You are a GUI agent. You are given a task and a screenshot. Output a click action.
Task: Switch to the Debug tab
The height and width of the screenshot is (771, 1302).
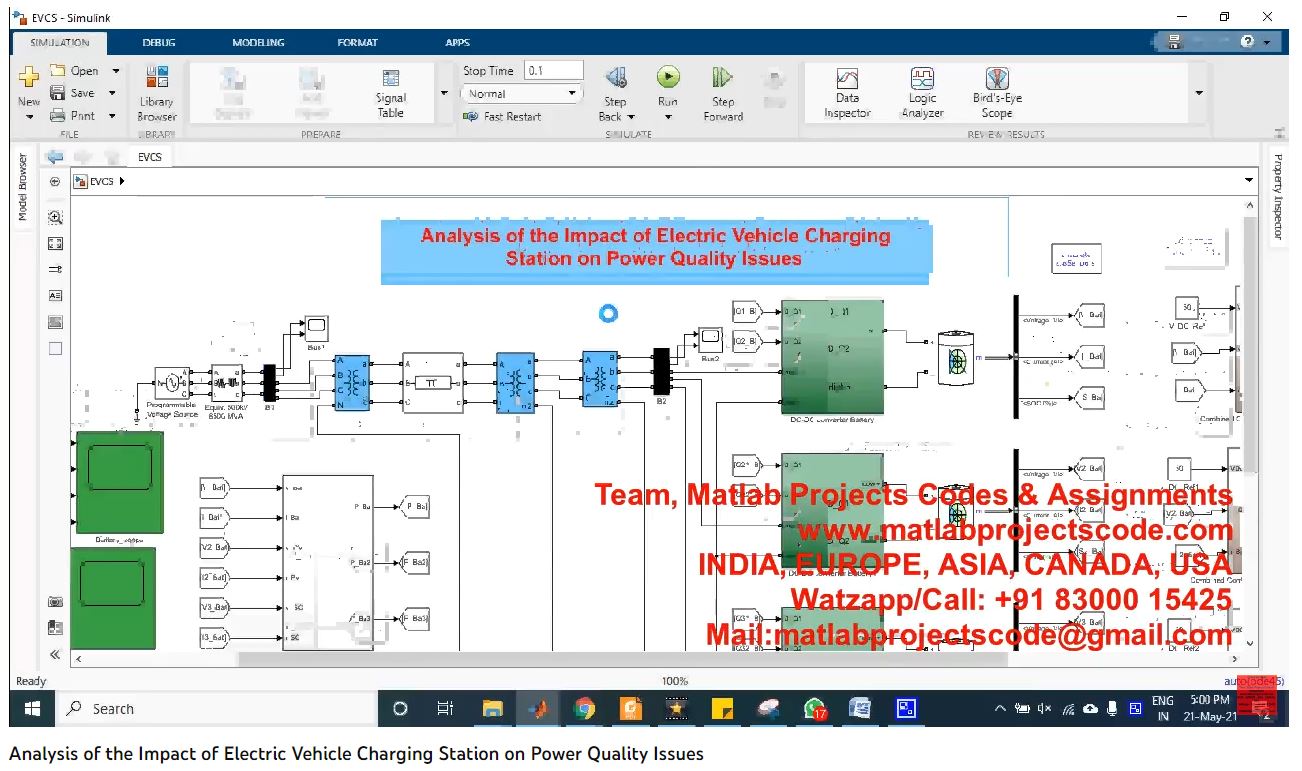click(x=159, y=43)
